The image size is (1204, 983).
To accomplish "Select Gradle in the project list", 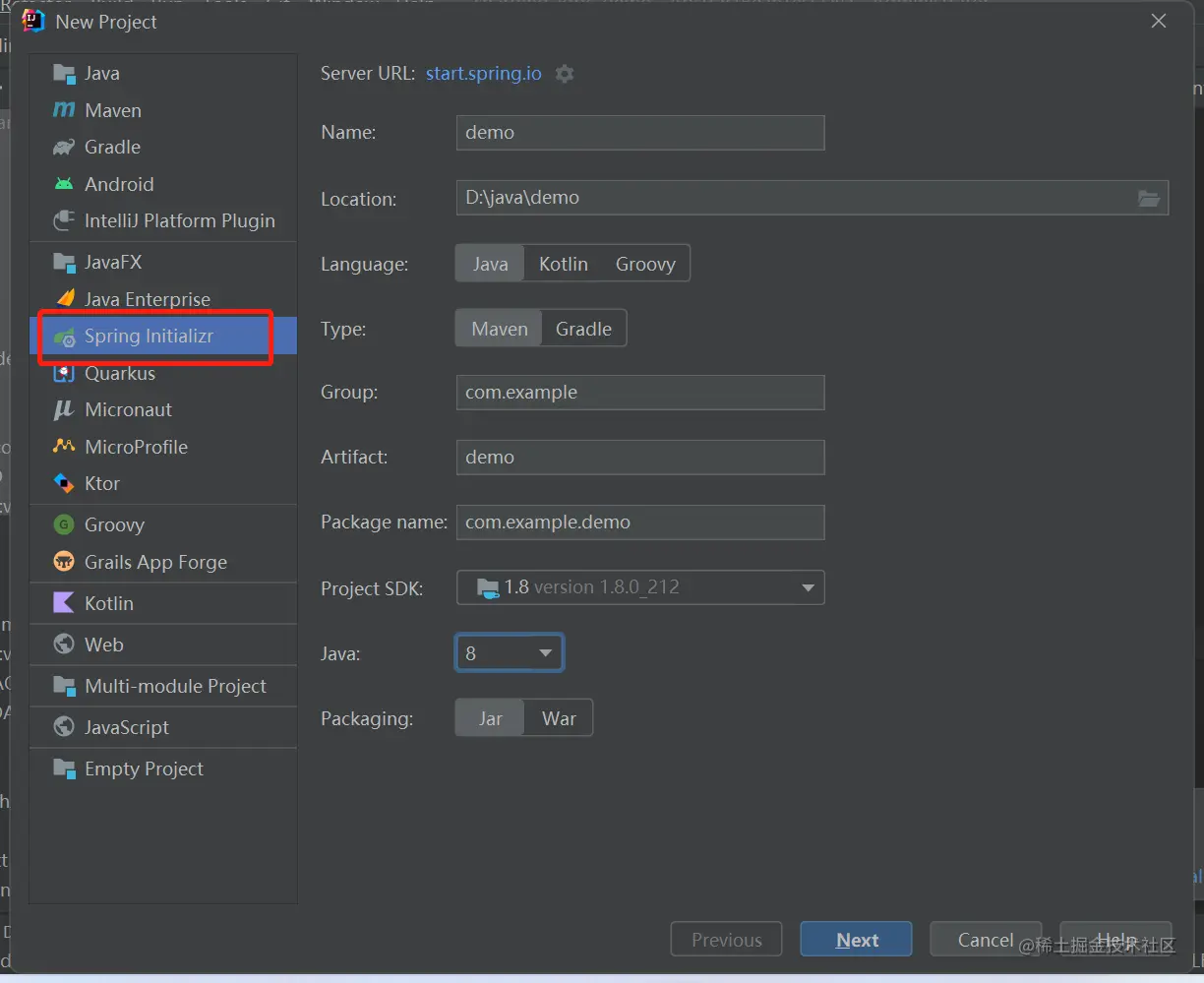I will tap(163, 148).
